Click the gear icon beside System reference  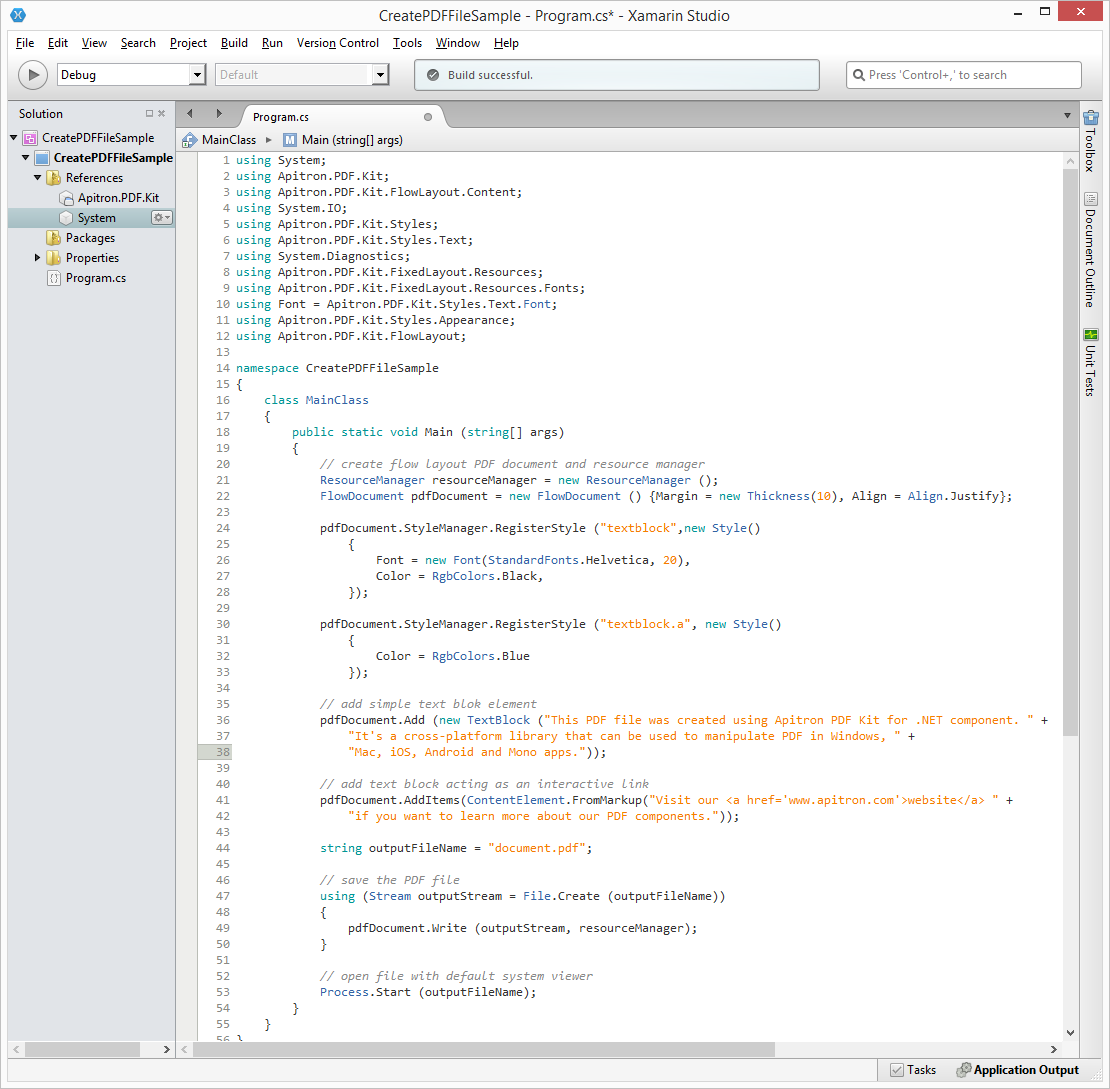pyautogui.click(x=161, y=218)
